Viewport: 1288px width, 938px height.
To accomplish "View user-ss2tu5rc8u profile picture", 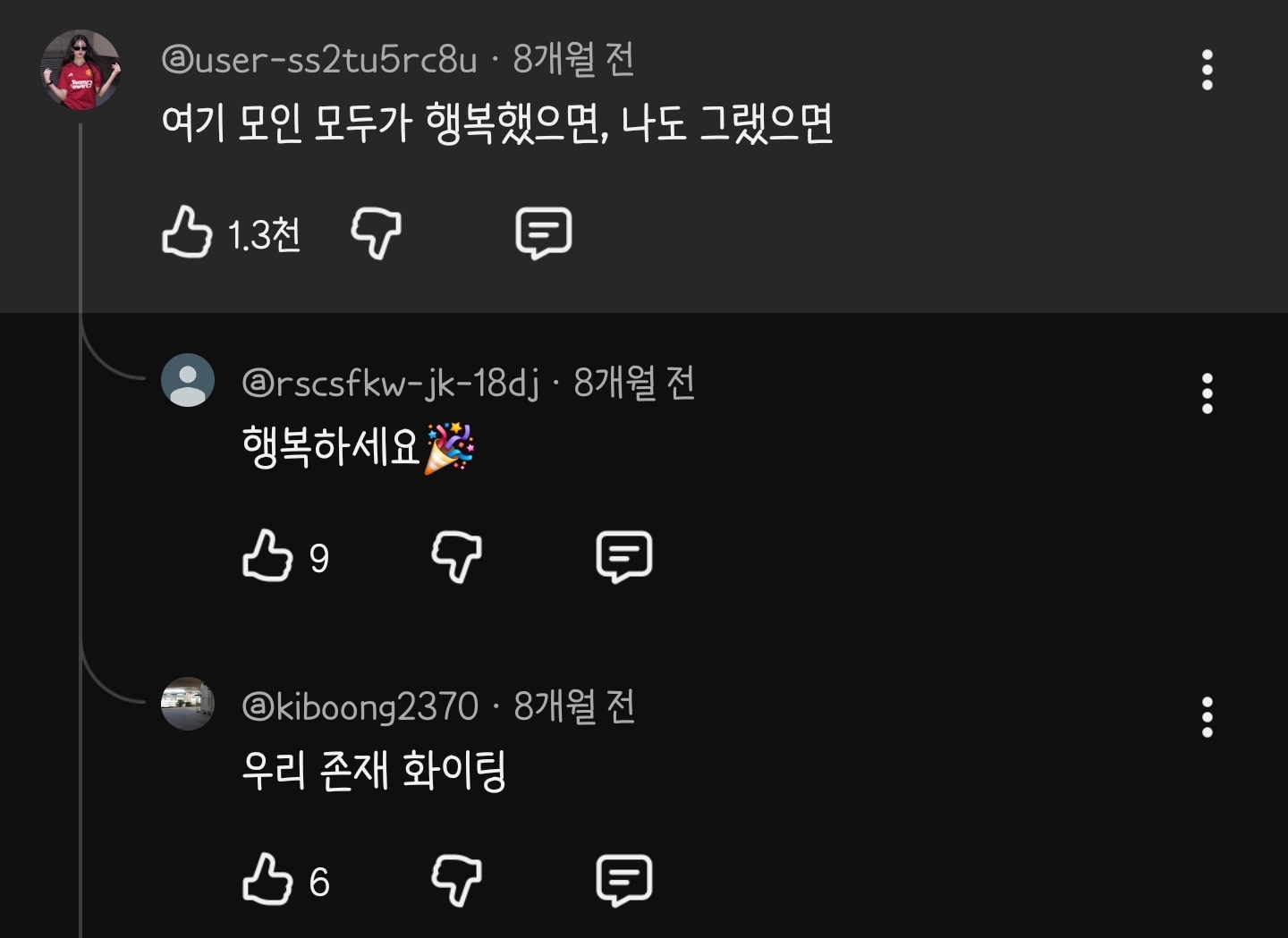I will [x=80, y=70].
